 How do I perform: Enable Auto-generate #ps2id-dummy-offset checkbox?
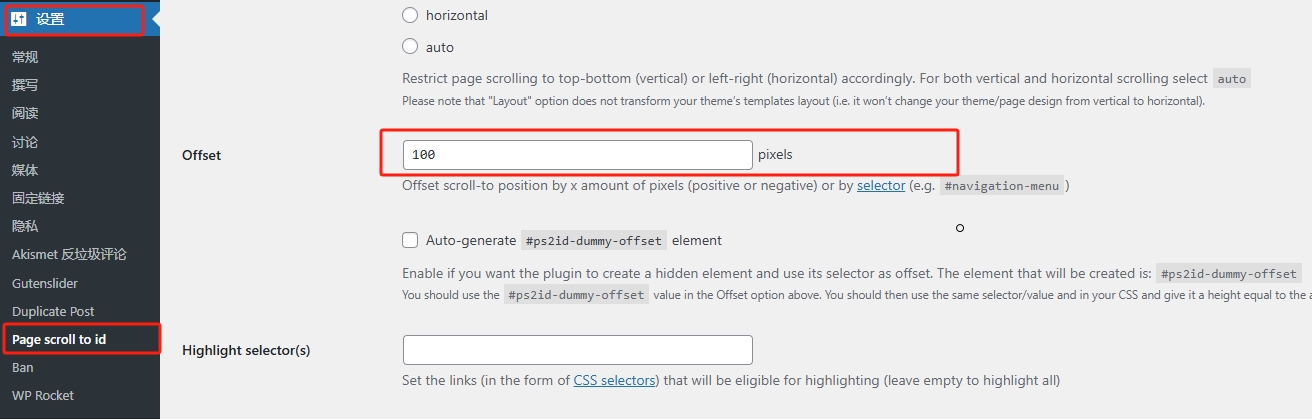pos(410,240)
